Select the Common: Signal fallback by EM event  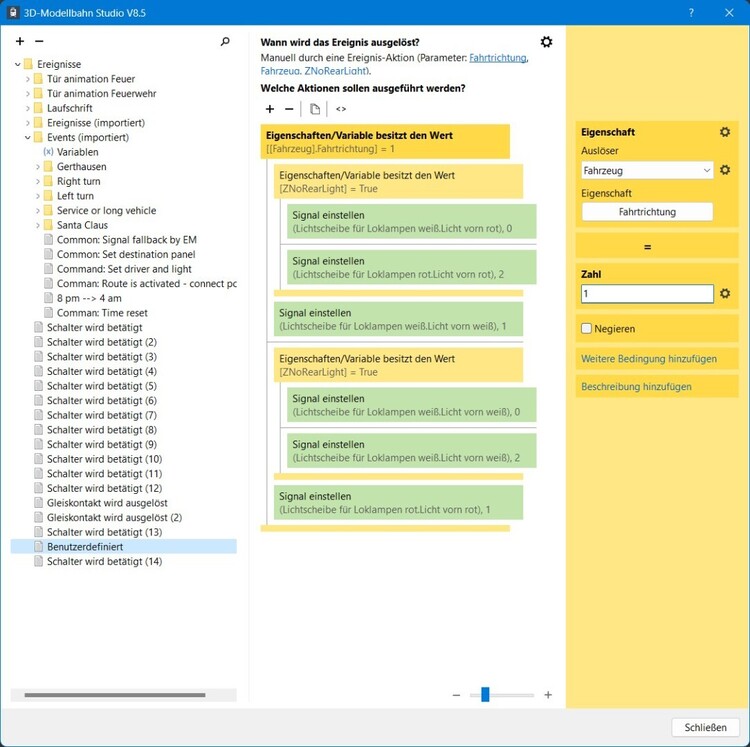point(127,240)
